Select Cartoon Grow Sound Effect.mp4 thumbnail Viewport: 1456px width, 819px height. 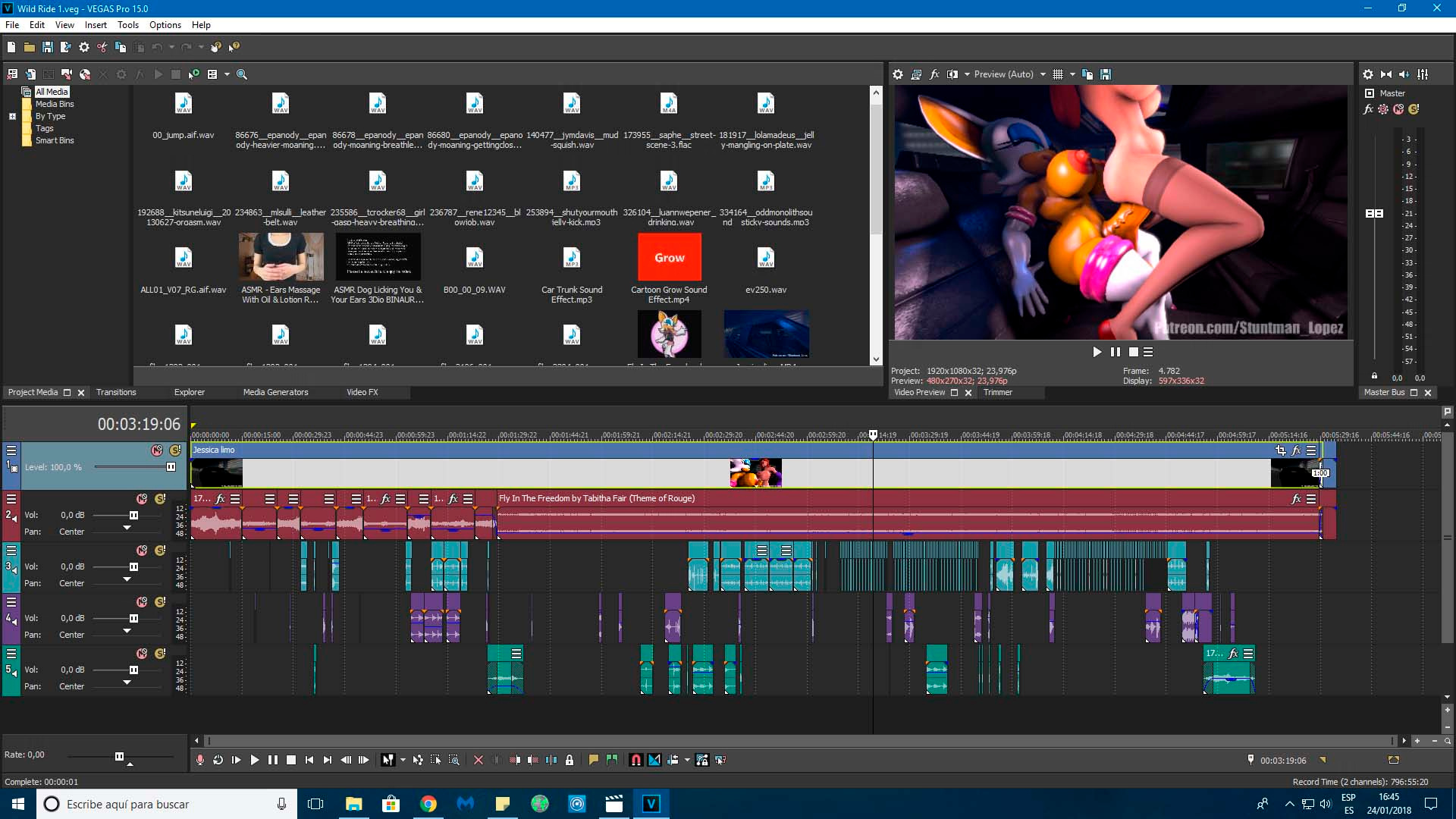[x=669, y=258]
